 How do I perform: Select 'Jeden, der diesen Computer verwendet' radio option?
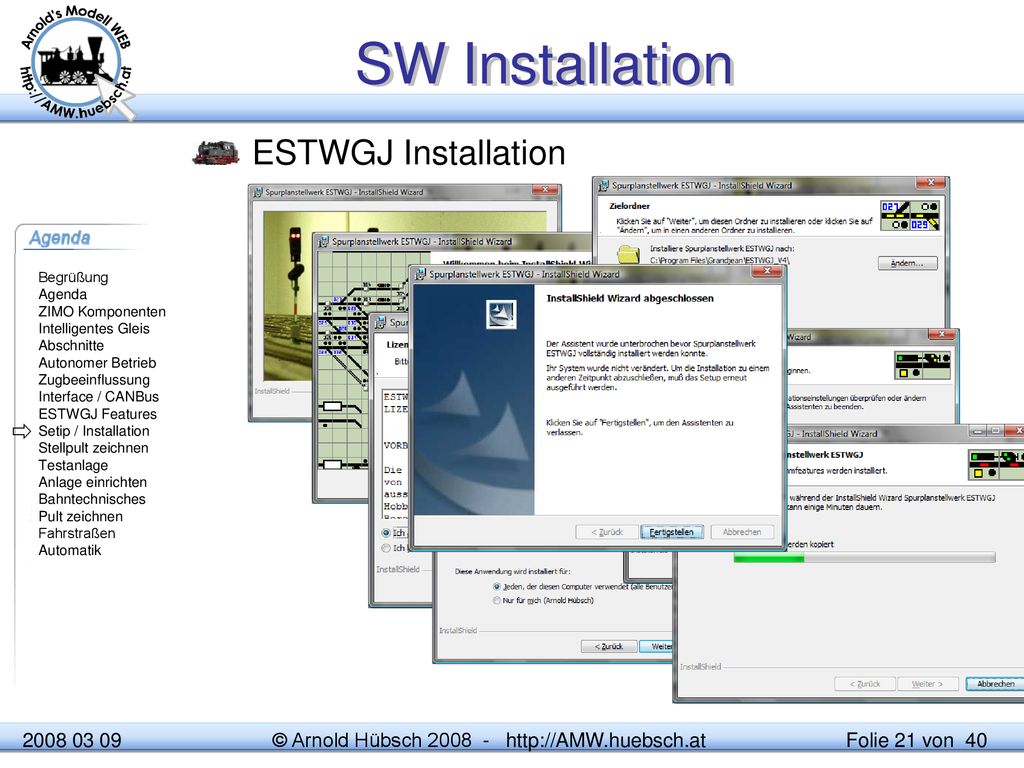pyautogui.click(x=497, y=587)
